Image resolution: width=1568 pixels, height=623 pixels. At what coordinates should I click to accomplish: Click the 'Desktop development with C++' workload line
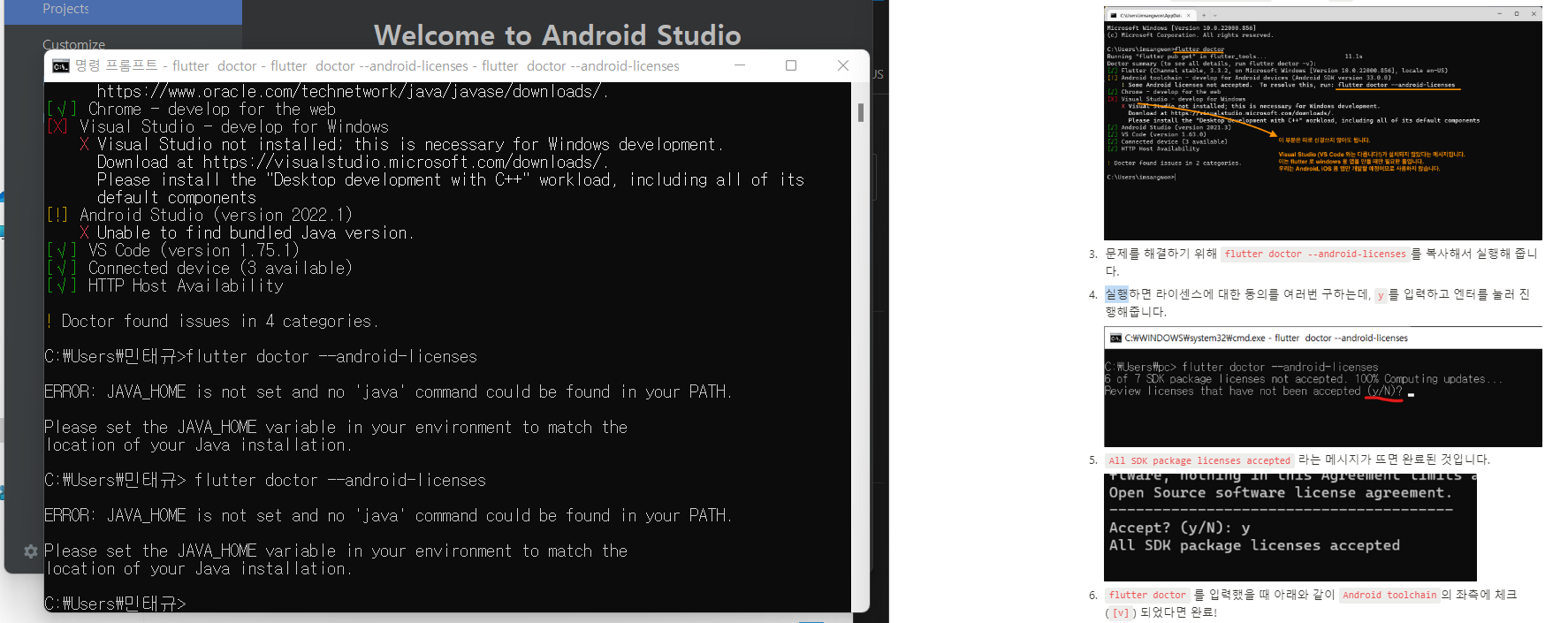pos(451,180)
